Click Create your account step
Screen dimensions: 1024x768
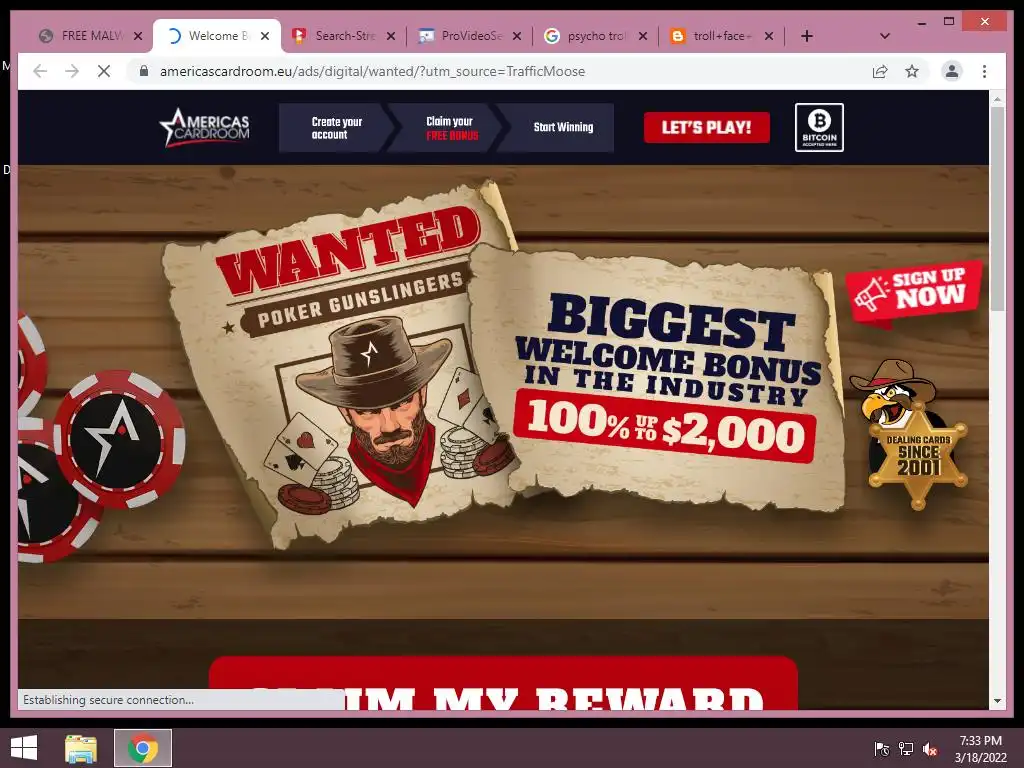coord(336,128)
